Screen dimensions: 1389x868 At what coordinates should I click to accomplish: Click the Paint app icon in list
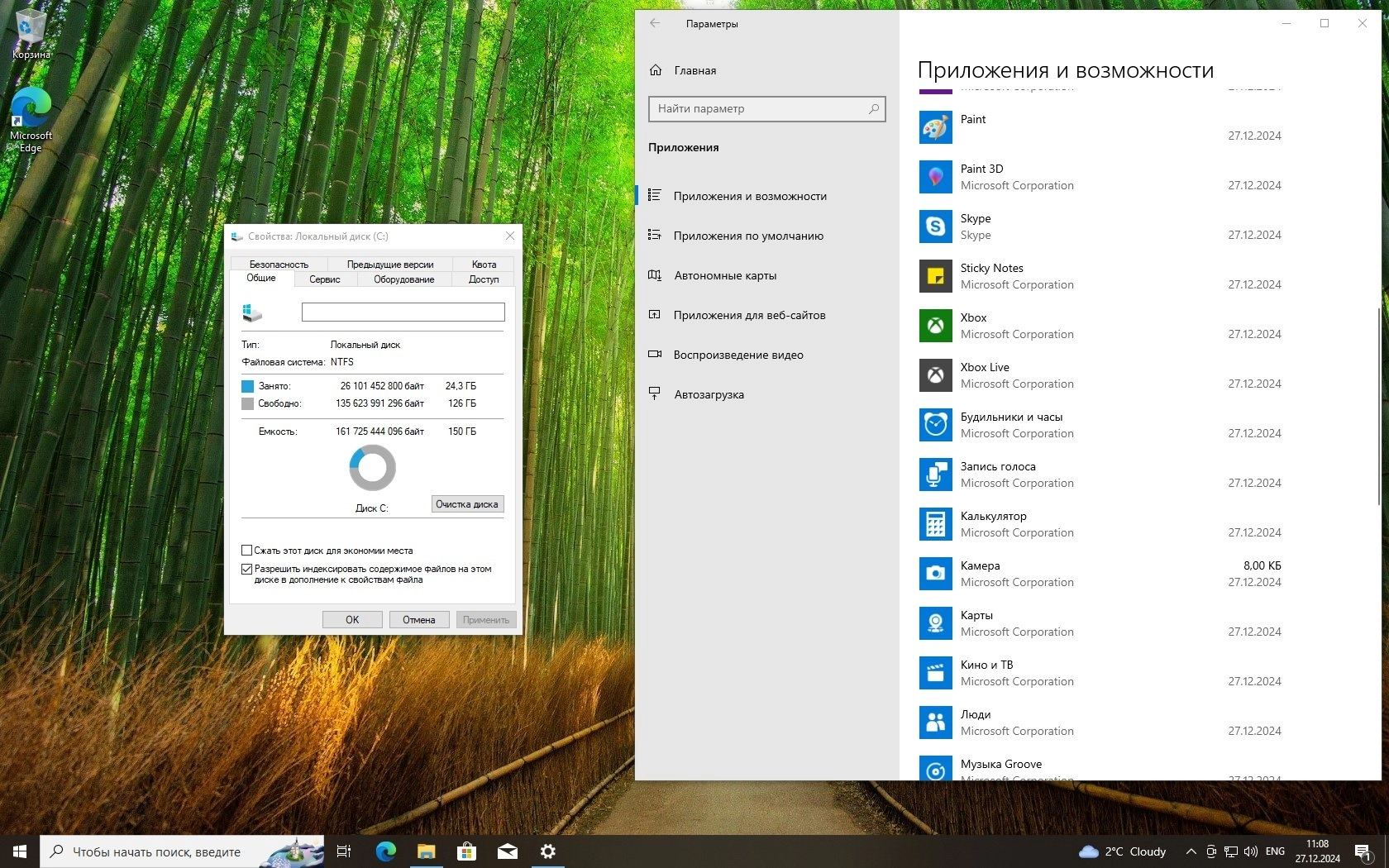click(x=935, y=127)
